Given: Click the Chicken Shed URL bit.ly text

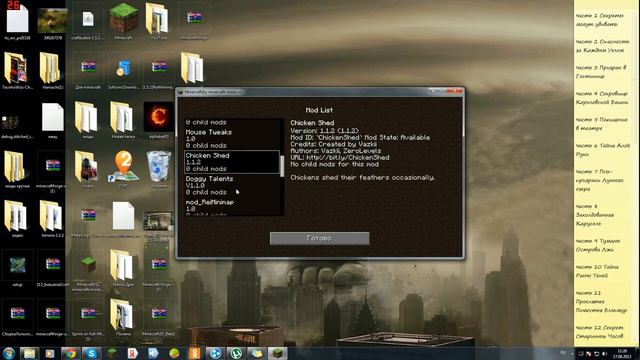Looking at the screenshot, I should (x=340, y=158).
